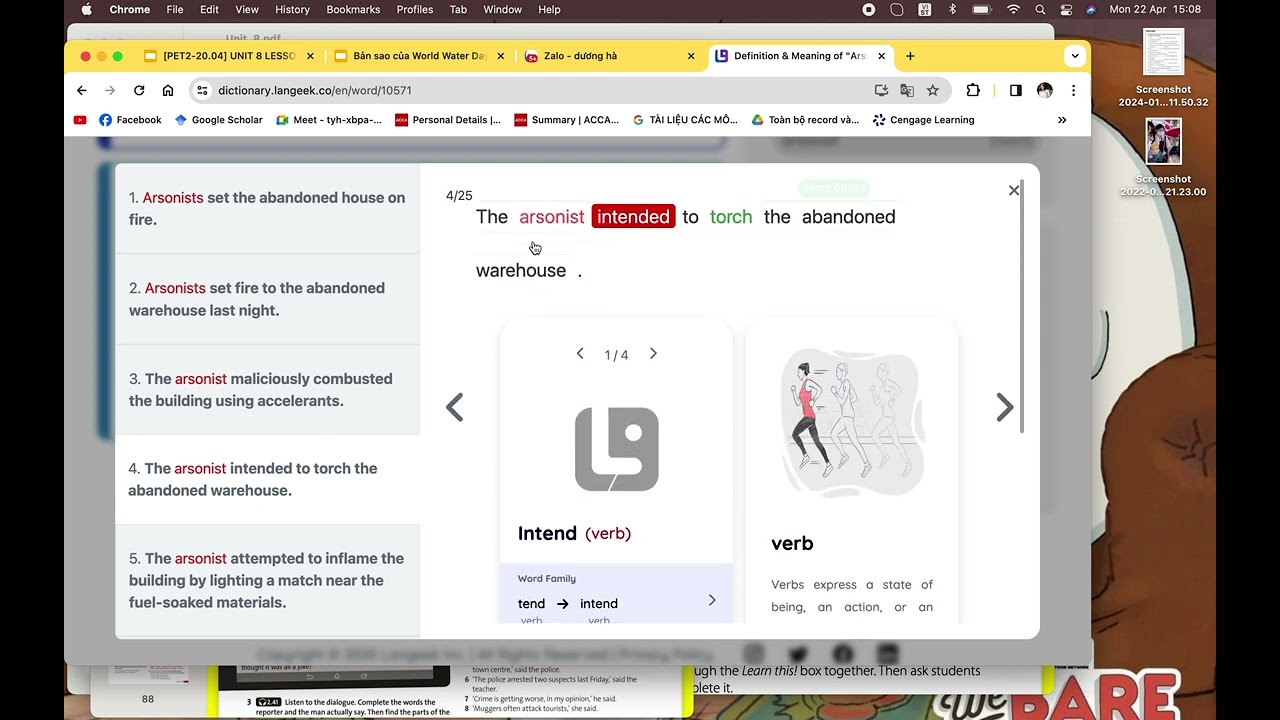1280x720 pixels.
Task: Open the Chrome three-dot menu
Action: coord(1073,90)
